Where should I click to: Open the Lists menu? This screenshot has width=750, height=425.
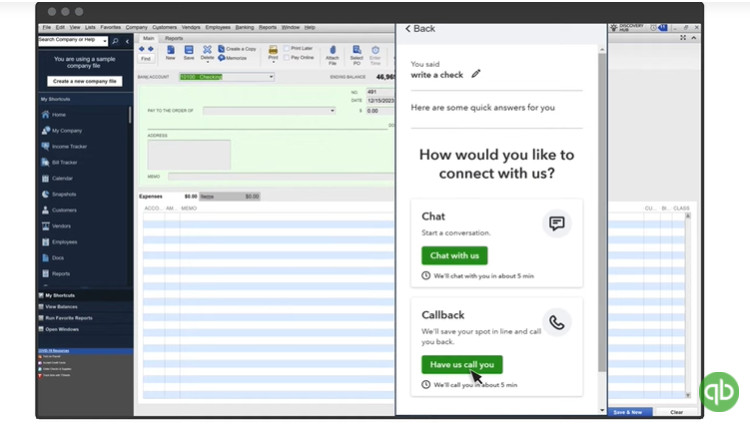click(x=90, y=28)
